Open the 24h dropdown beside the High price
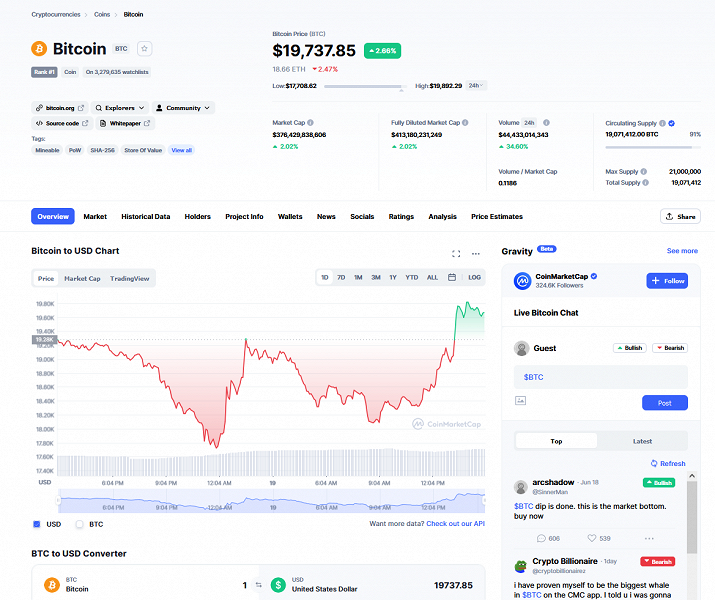715x600 pixels. (476, 86)
